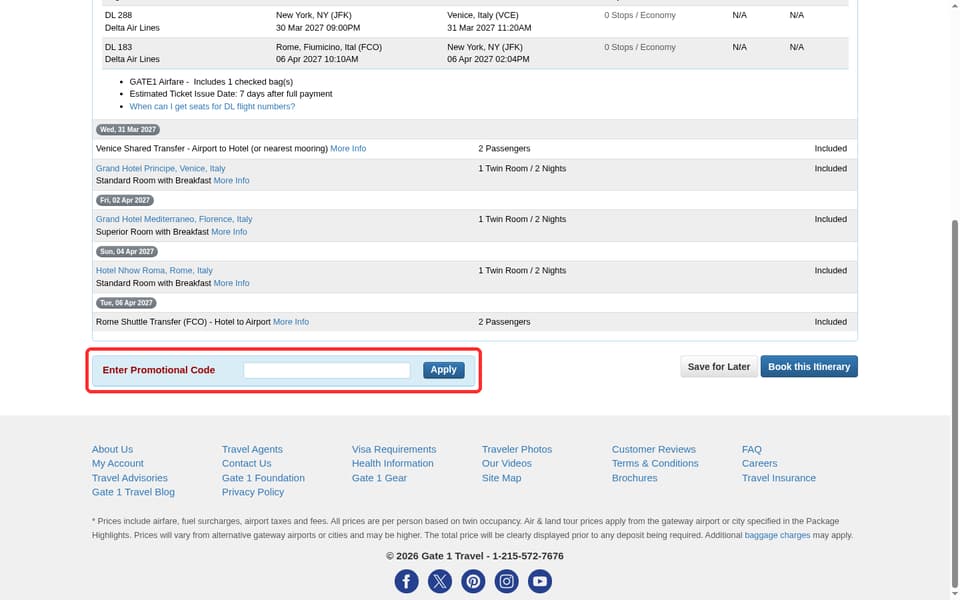
Task: Select flight number DL 183 text
Action: click(118, 47)
